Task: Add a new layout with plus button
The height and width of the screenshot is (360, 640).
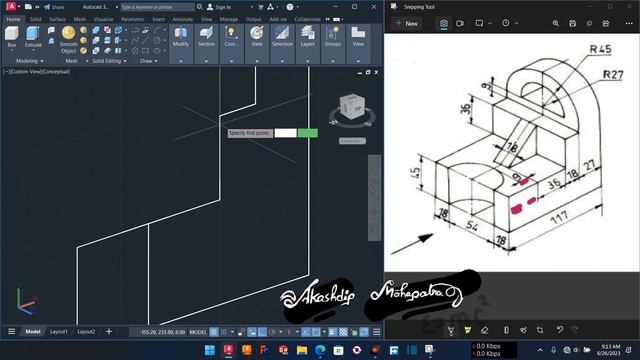Action: (x=109, y=331)
